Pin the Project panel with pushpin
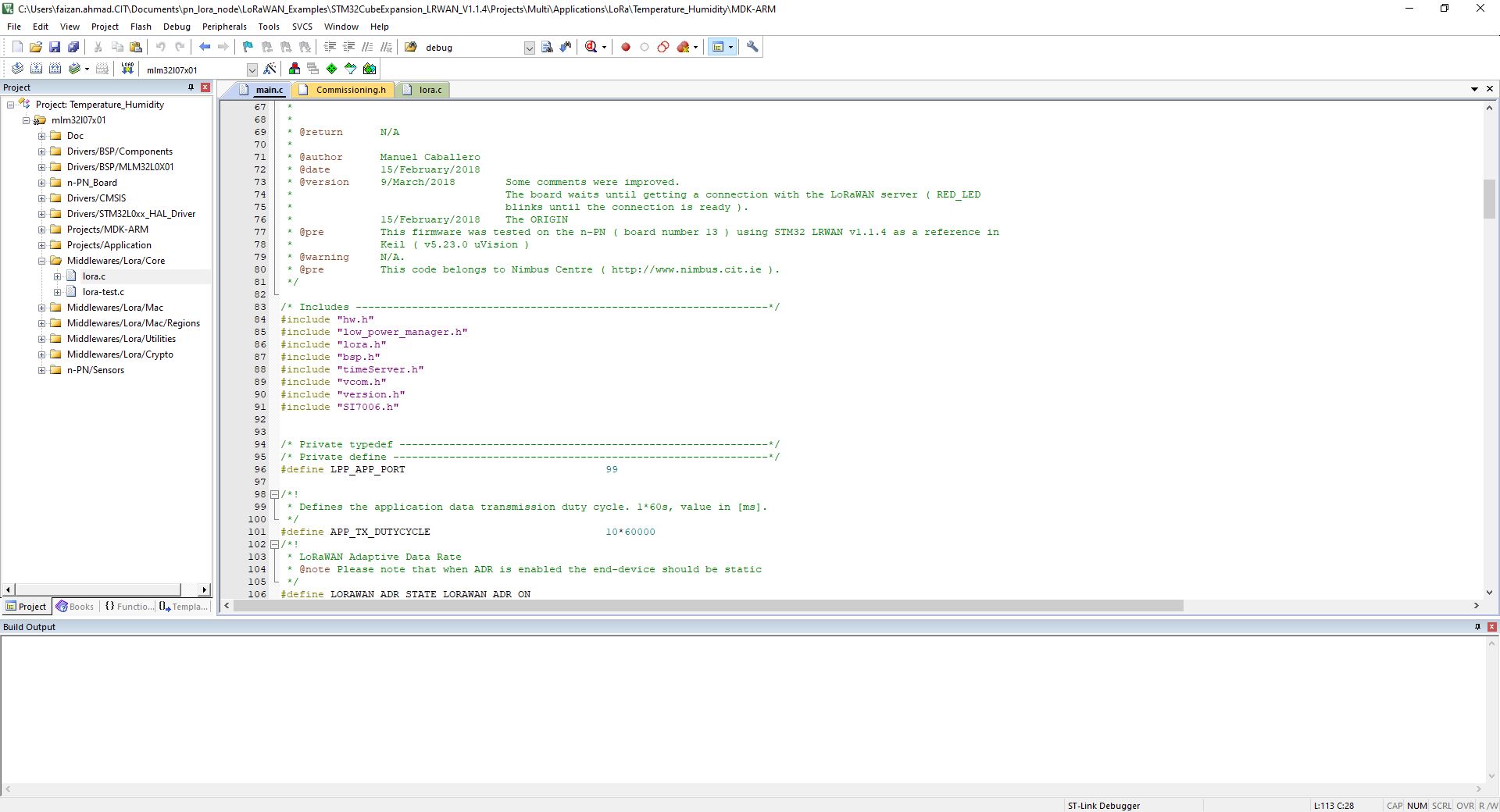The image size is (1500, 812). [x=191, y=87]
